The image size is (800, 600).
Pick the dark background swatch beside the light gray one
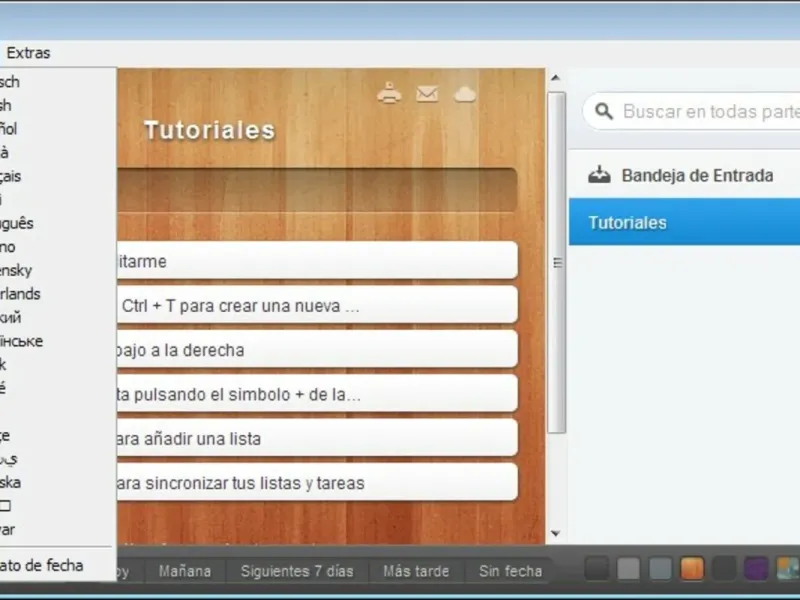(x=597, y=568)
